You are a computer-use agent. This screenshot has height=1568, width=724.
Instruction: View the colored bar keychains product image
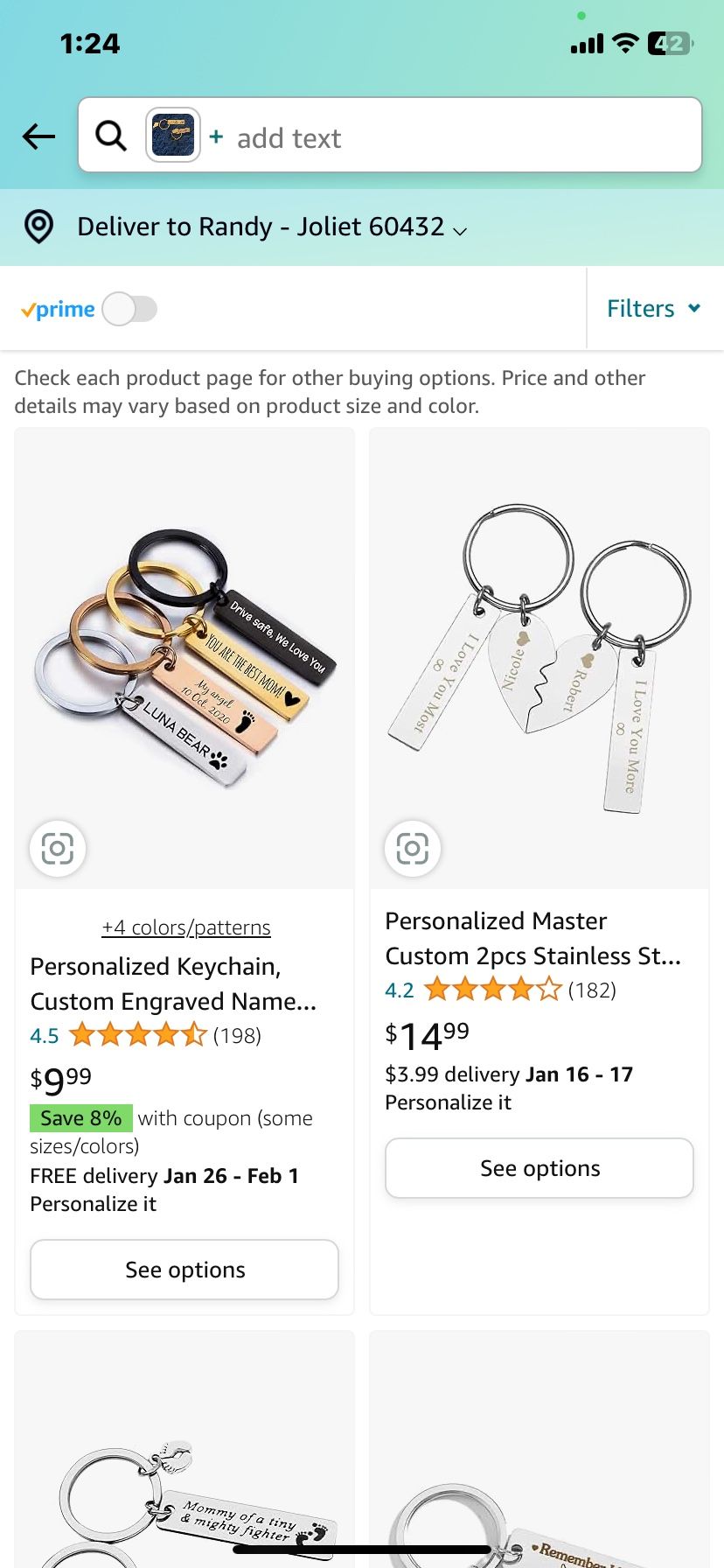tap(184, 665)
